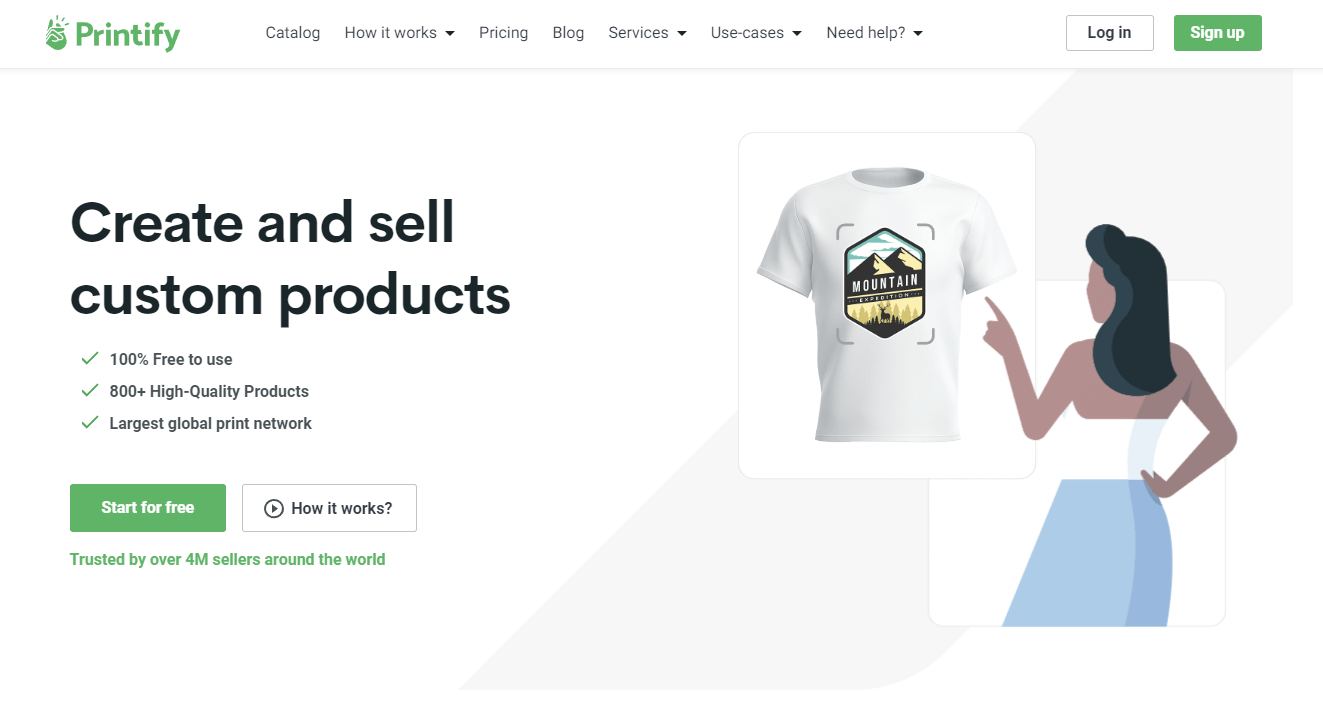Click the Start for free button

point(148,508)
